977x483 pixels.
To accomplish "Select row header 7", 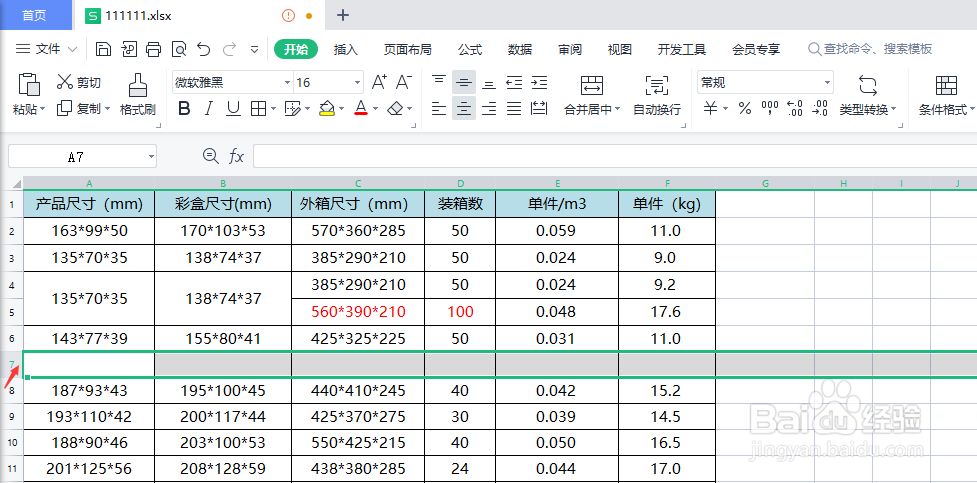I will 11,363.
